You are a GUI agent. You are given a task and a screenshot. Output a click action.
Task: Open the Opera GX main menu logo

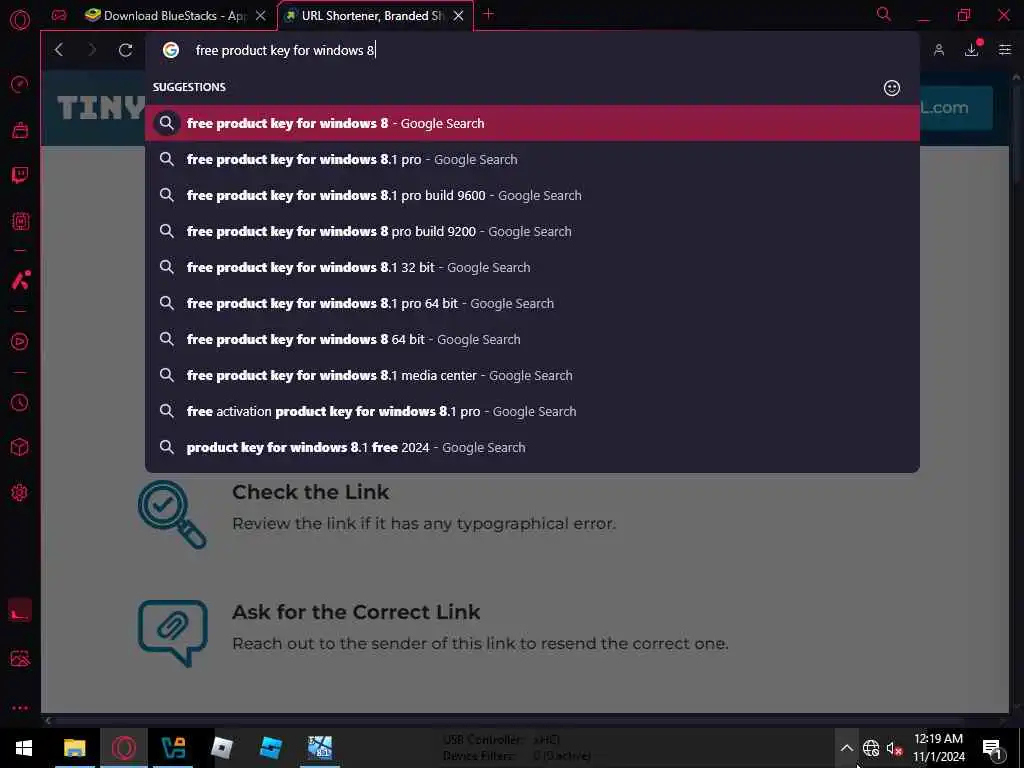pos(20,20)
